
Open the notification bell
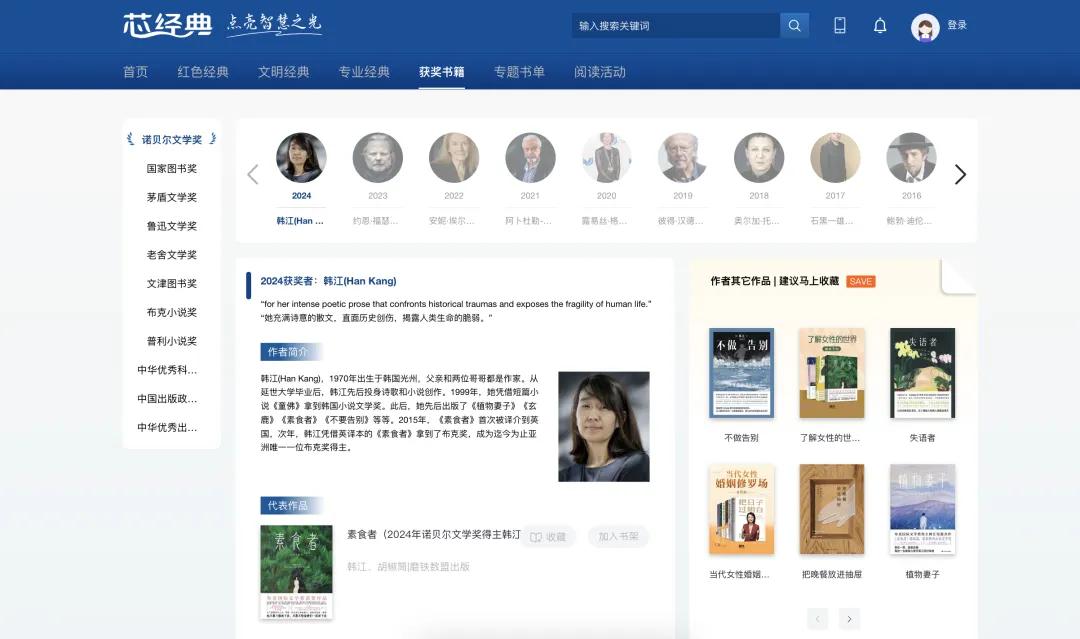(880, 26)
